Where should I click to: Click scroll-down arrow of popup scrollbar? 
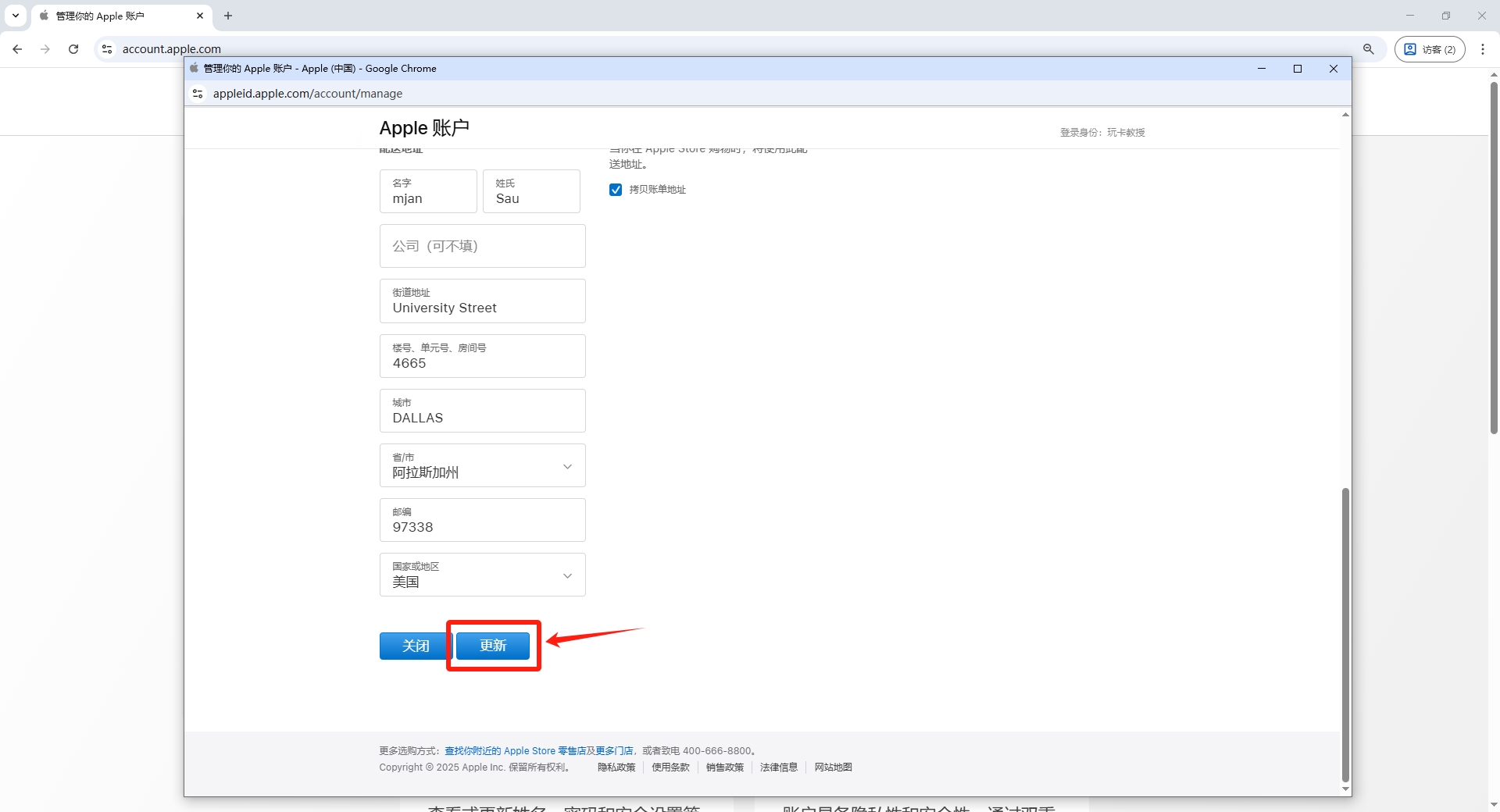tap(1345, 789)
